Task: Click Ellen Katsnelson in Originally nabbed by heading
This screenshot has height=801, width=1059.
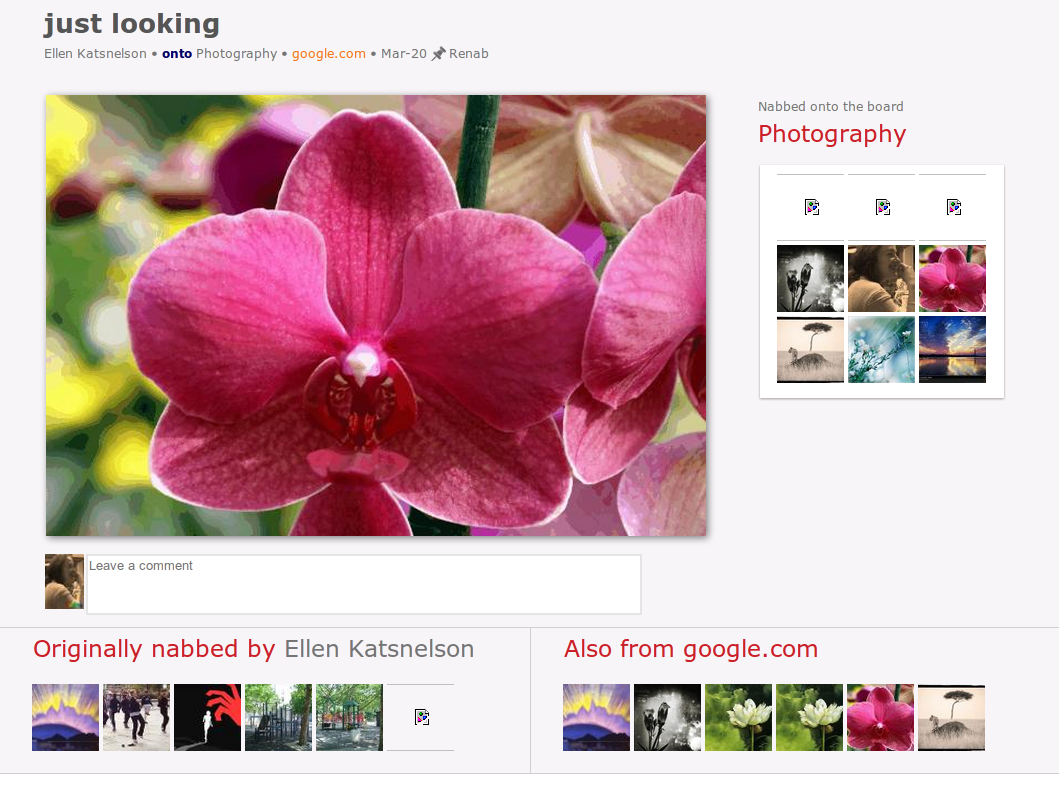Action: tap(379, 649)
